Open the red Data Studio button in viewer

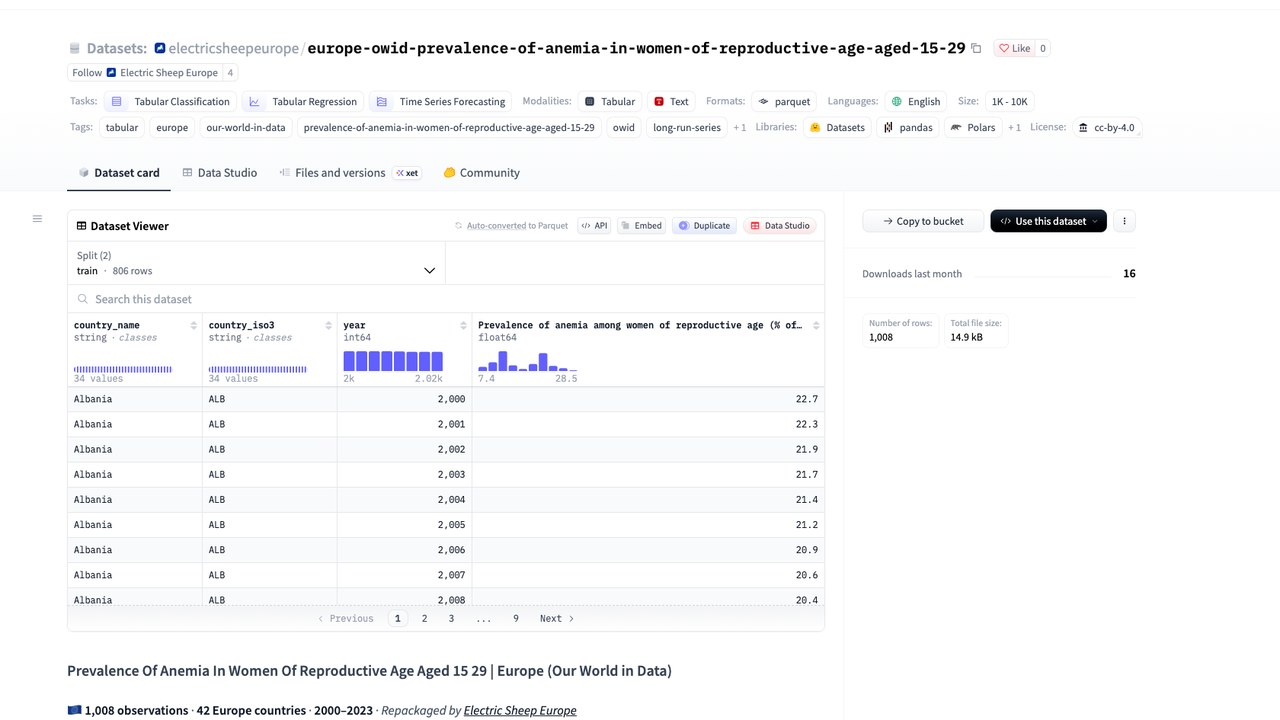[x=780, y=226]
